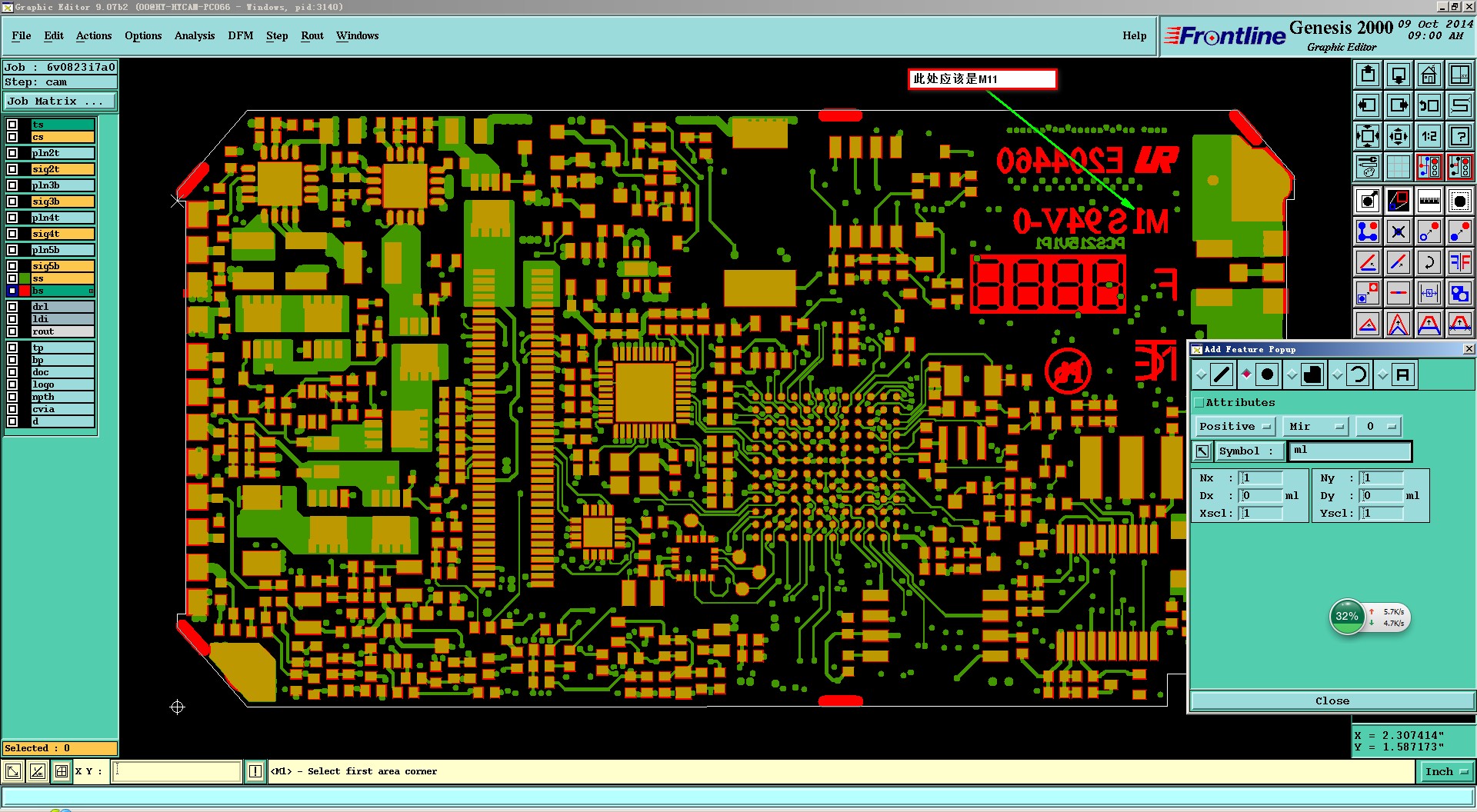Viewport: 1477px width, 812px height.
Task: Click the dashed octagon highlight icon
Action: coord(1460,201)
